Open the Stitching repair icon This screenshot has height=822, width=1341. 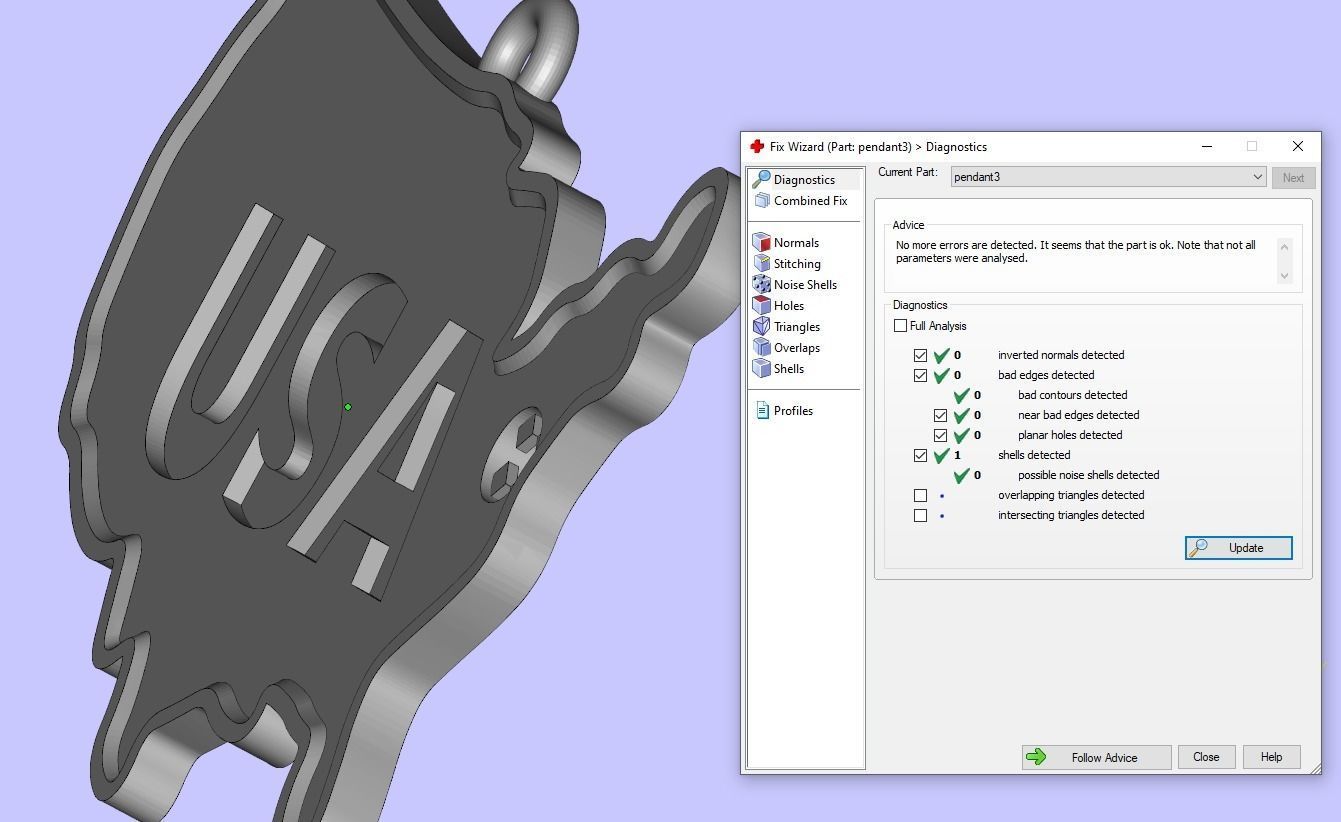click(761, 264)
